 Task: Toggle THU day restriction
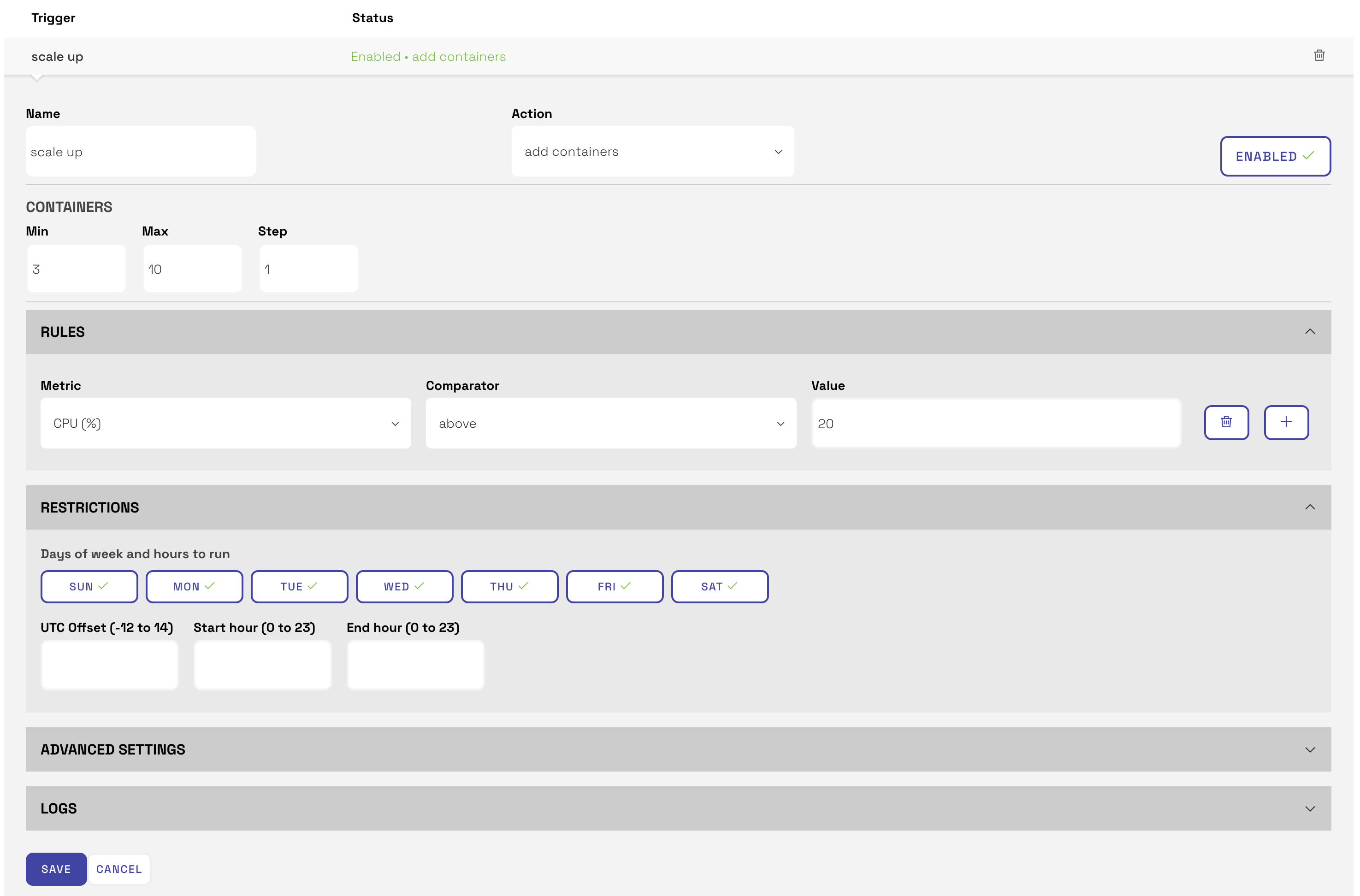tap(510, 586)
